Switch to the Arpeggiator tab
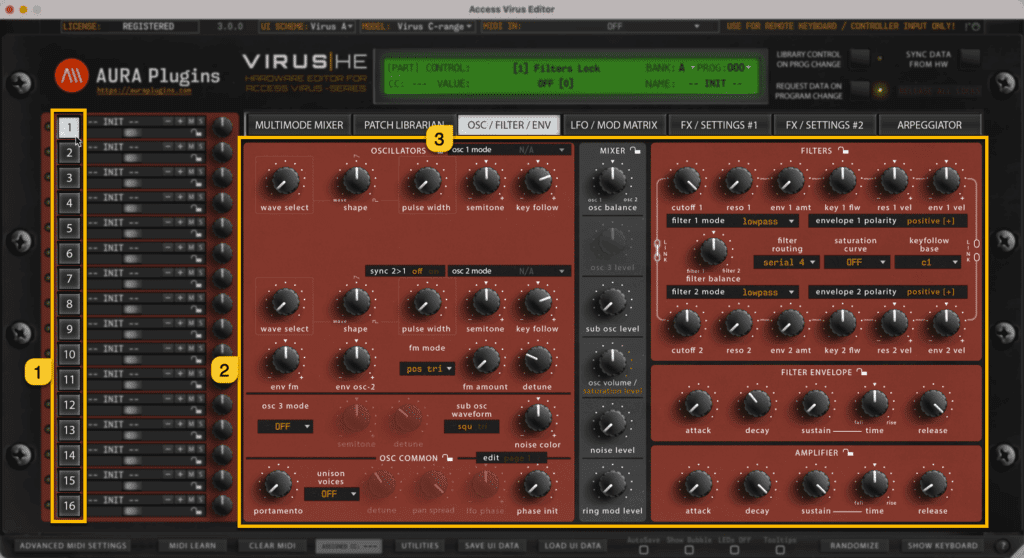1024x558 pixels. 929,125
